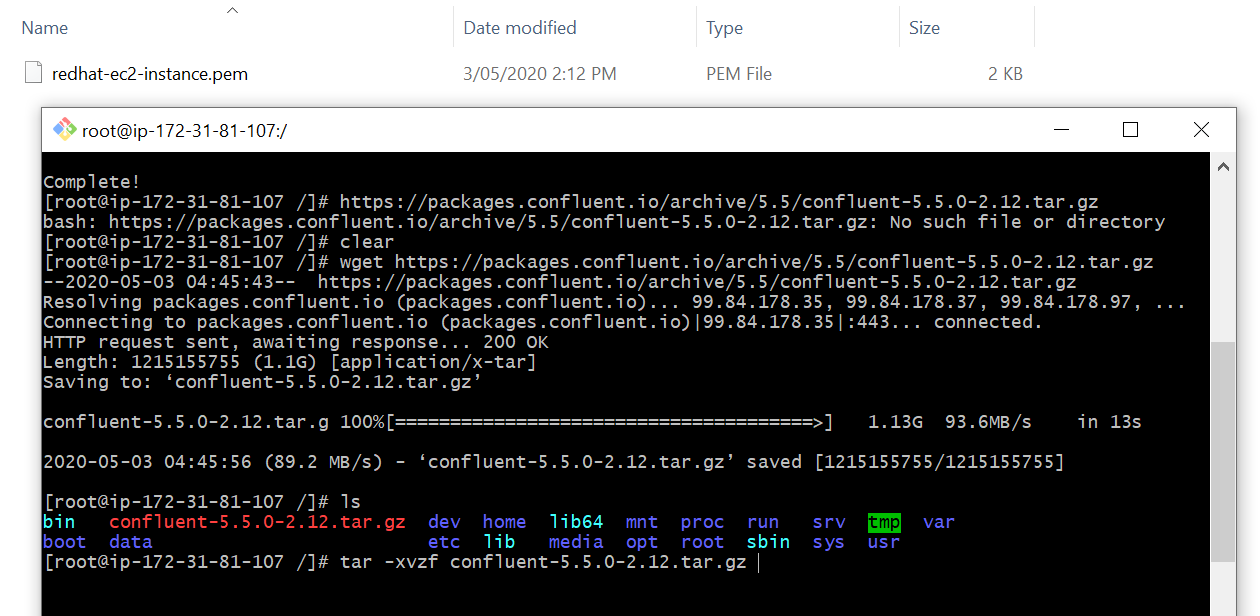
Task: Click the 'bin' entry in ls output
Action: (x=59, y=522)
